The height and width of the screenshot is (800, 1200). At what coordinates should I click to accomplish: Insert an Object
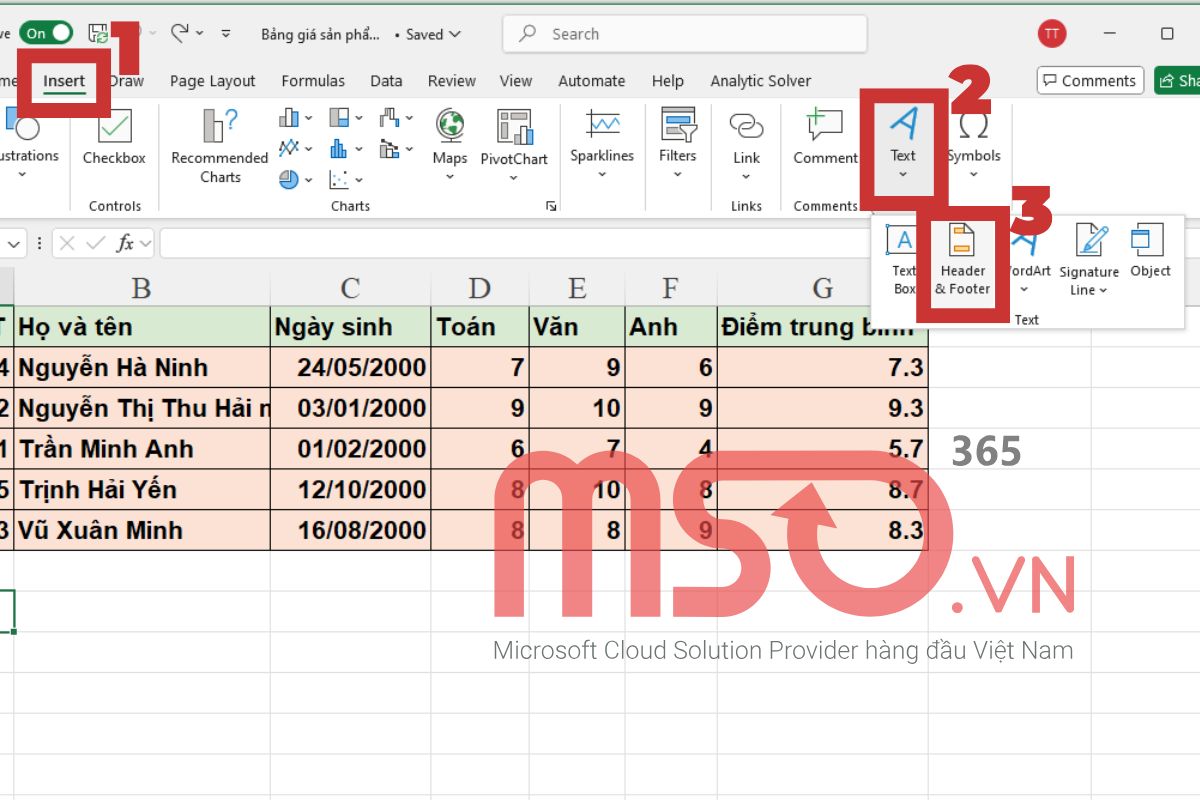click(x=1150, y=252)
